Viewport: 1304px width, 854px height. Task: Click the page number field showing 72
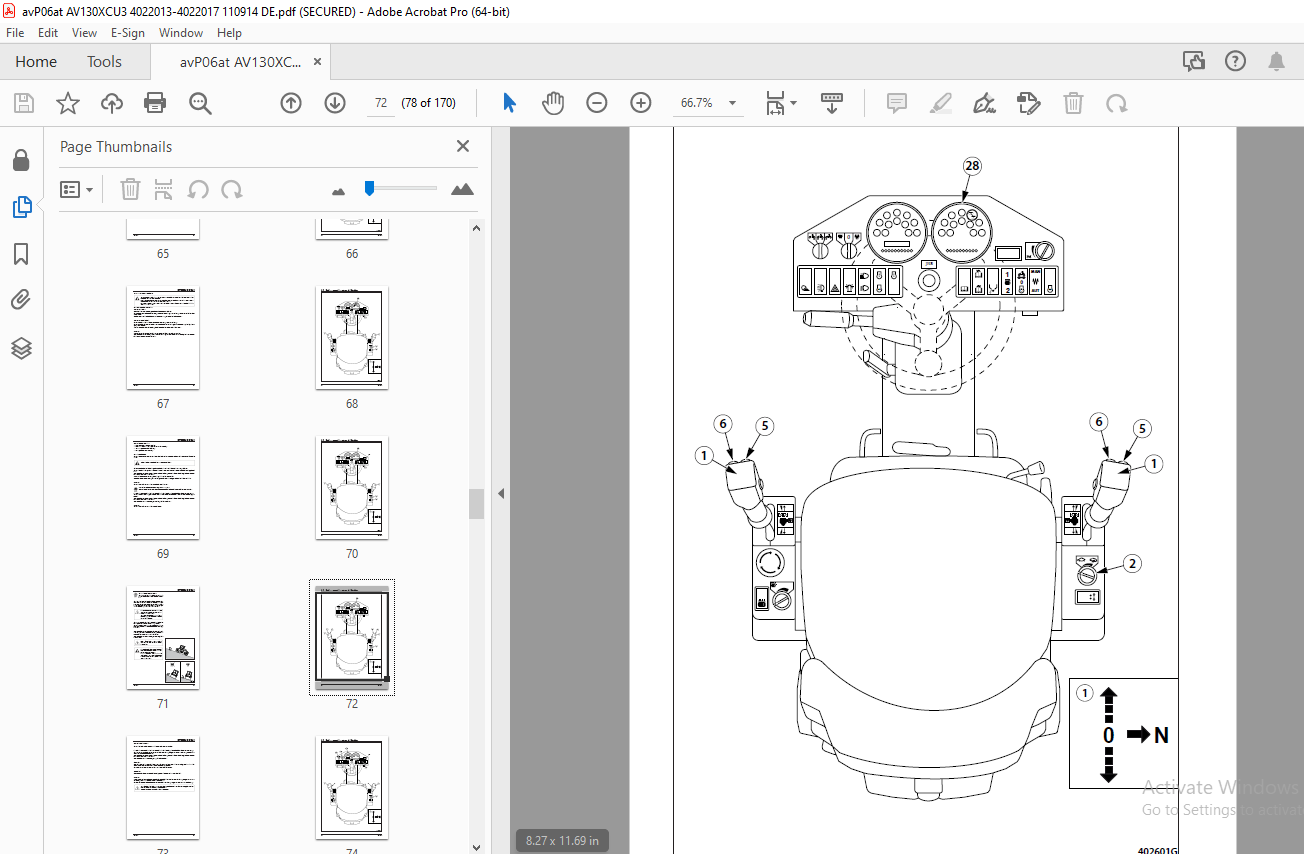(x=380, y=103)
